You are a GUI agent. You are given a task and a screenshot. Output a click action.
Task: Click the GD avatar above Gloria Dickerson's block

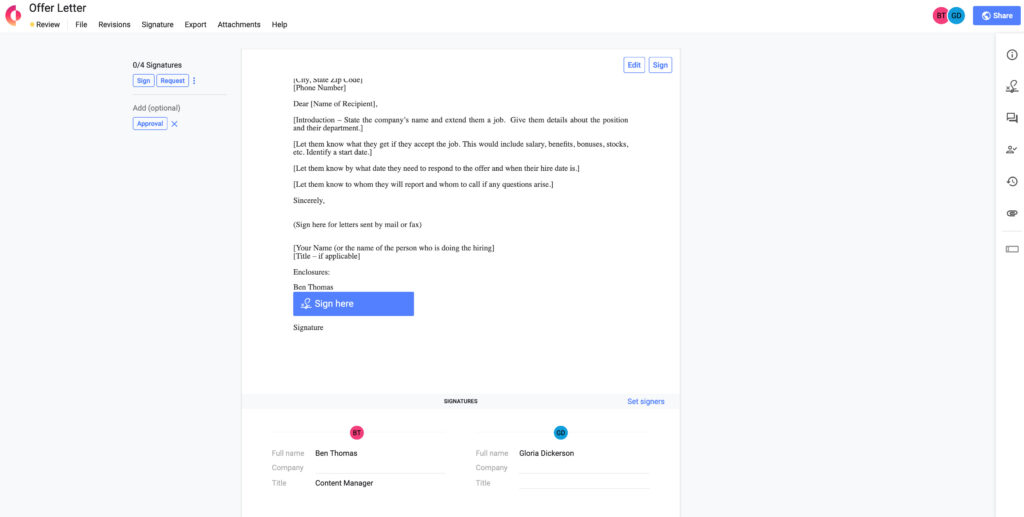tap(560, 432)
